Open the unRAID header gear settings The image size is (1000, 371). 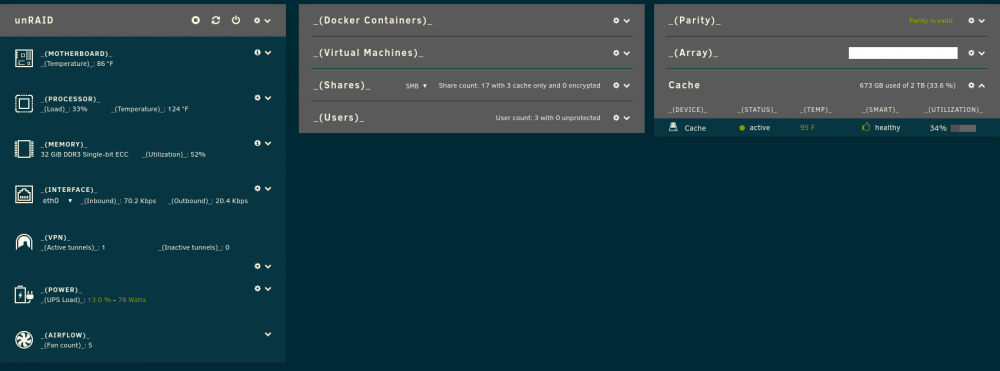point(257,20)
